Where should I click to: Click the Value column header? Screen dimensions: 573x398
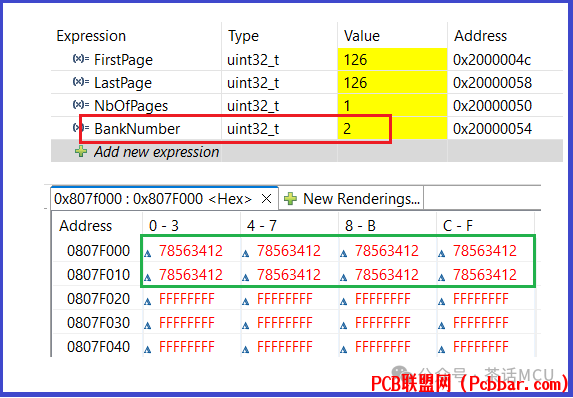coord(362,36)
